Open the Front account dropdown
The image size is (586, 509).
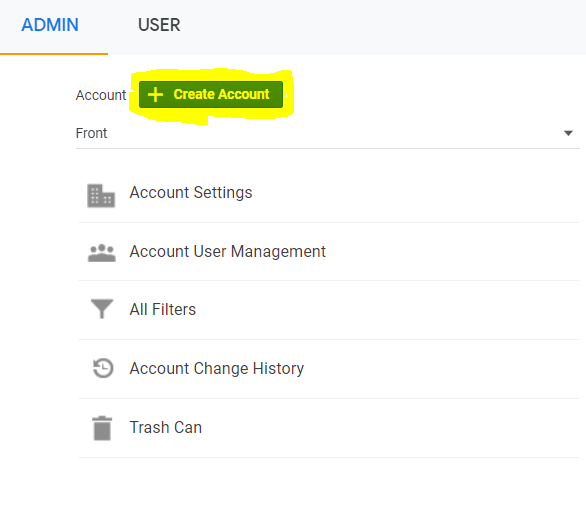(x=327, y=133)
